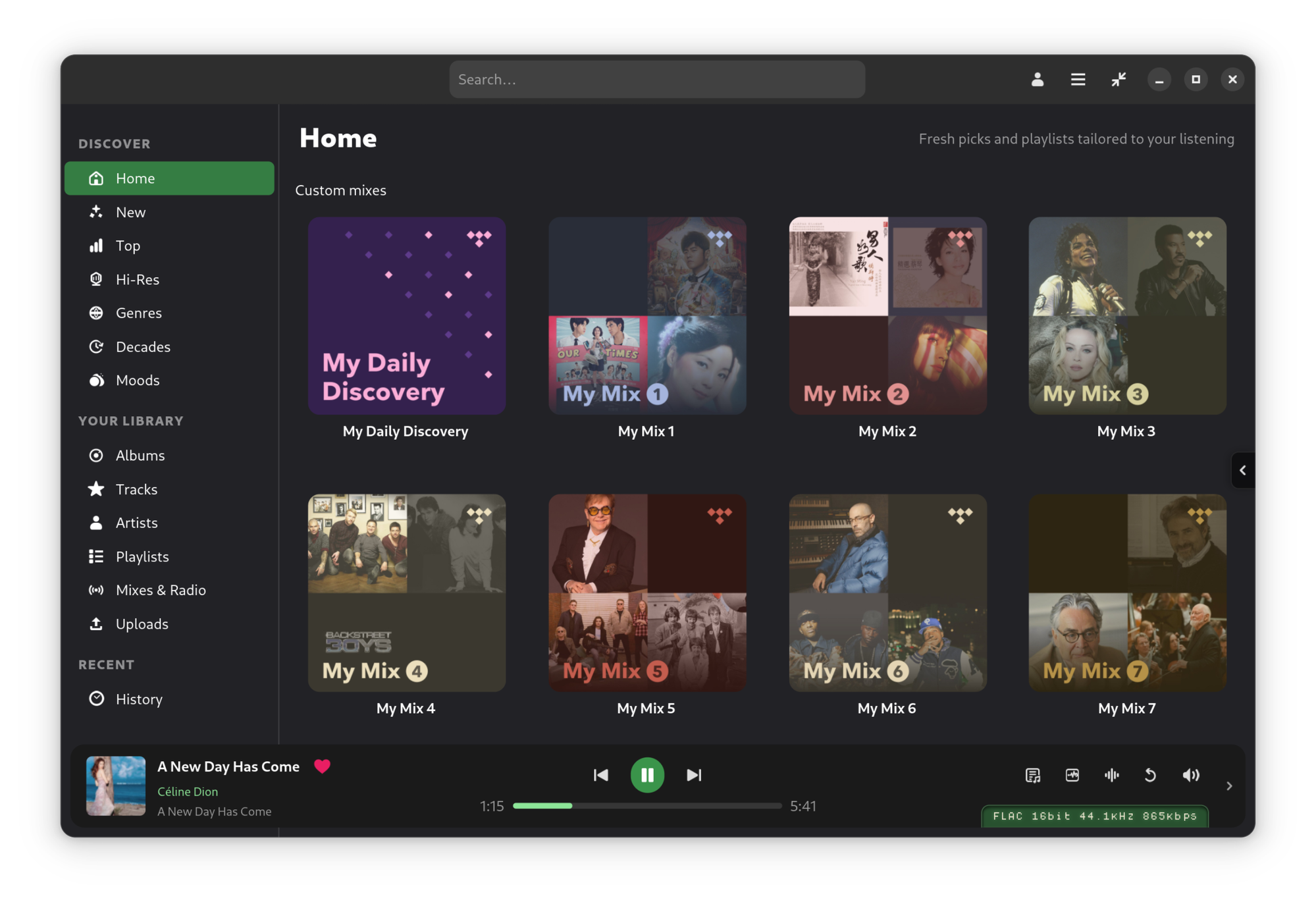Viewport: 1316px width, 904px height.
Task: Click the playing track title in the player bar
Action: point(228,766)
